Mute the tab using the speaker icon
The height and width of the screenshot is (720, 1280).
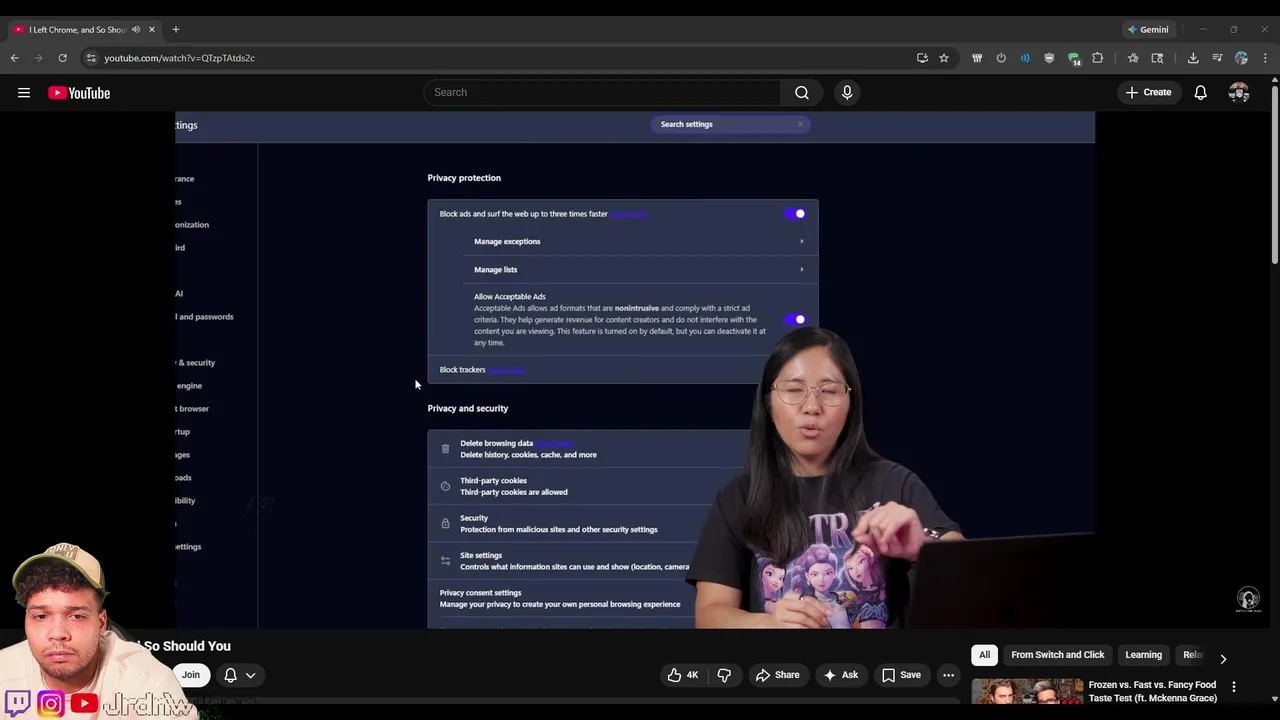click(x=136, y=29)
